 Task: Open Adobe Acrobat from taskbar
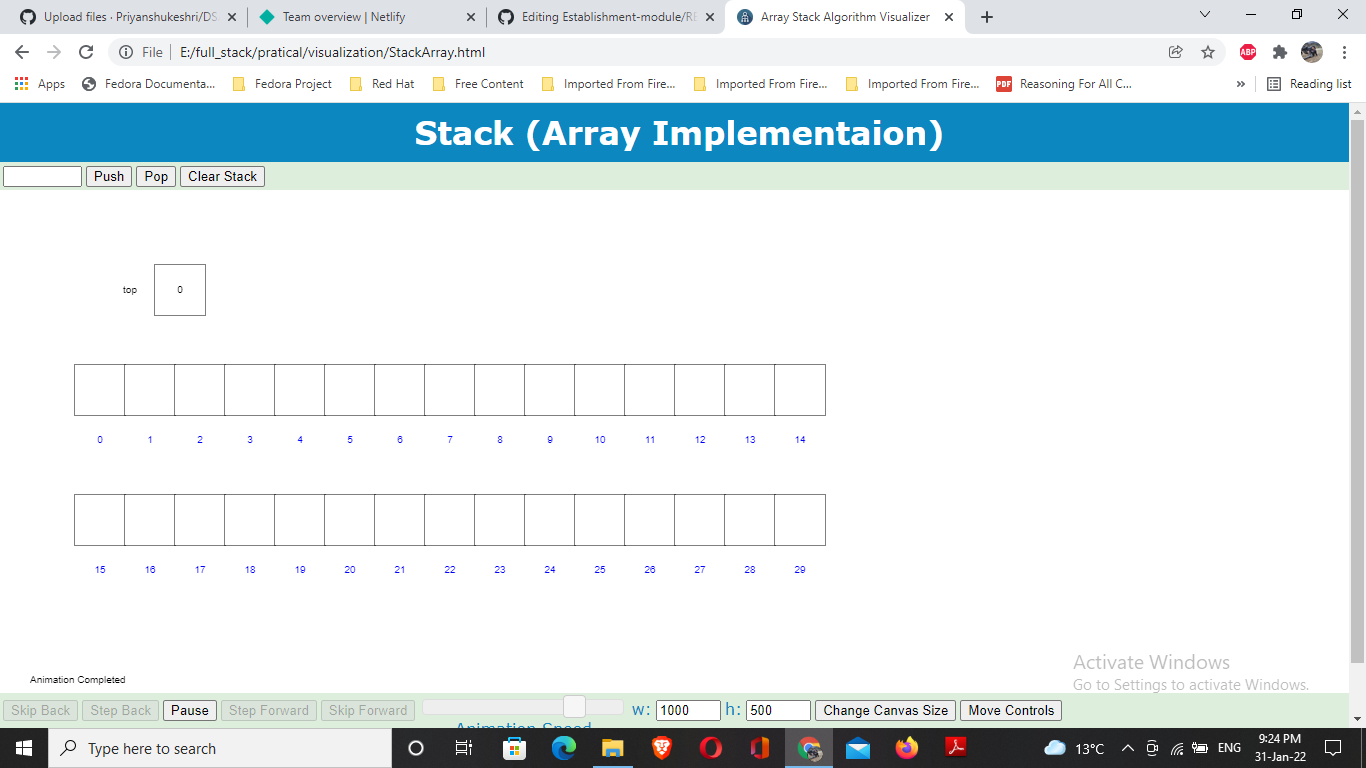tap(956, 748)
